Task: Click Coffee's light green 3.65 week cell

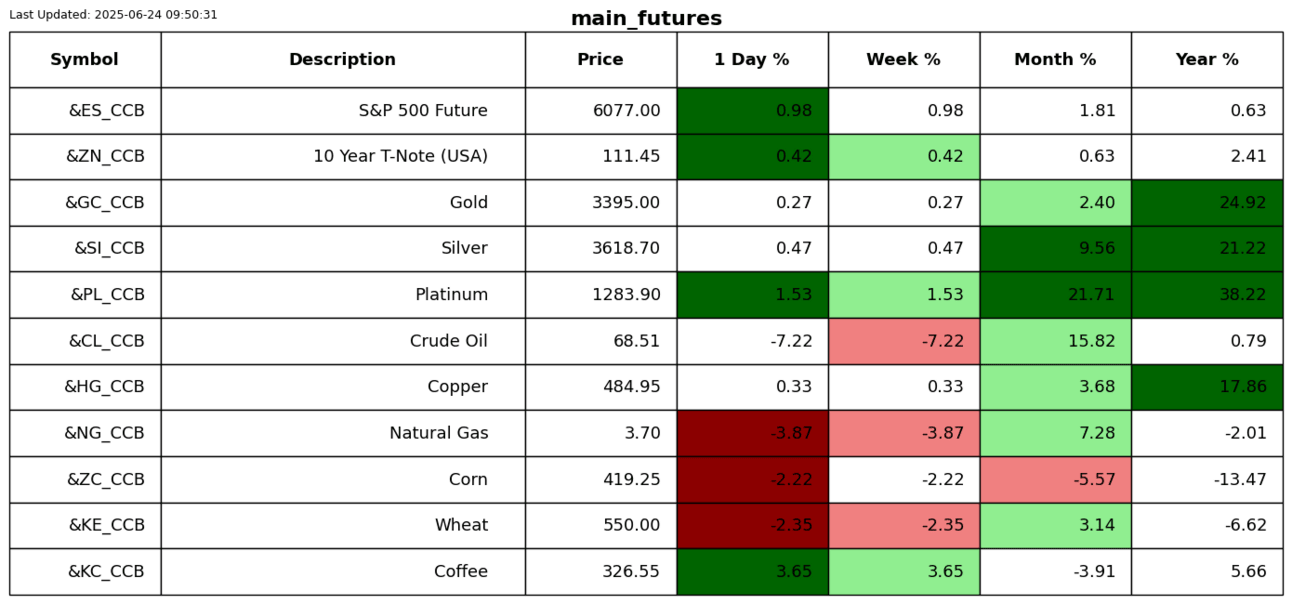Action: [903, 572]
